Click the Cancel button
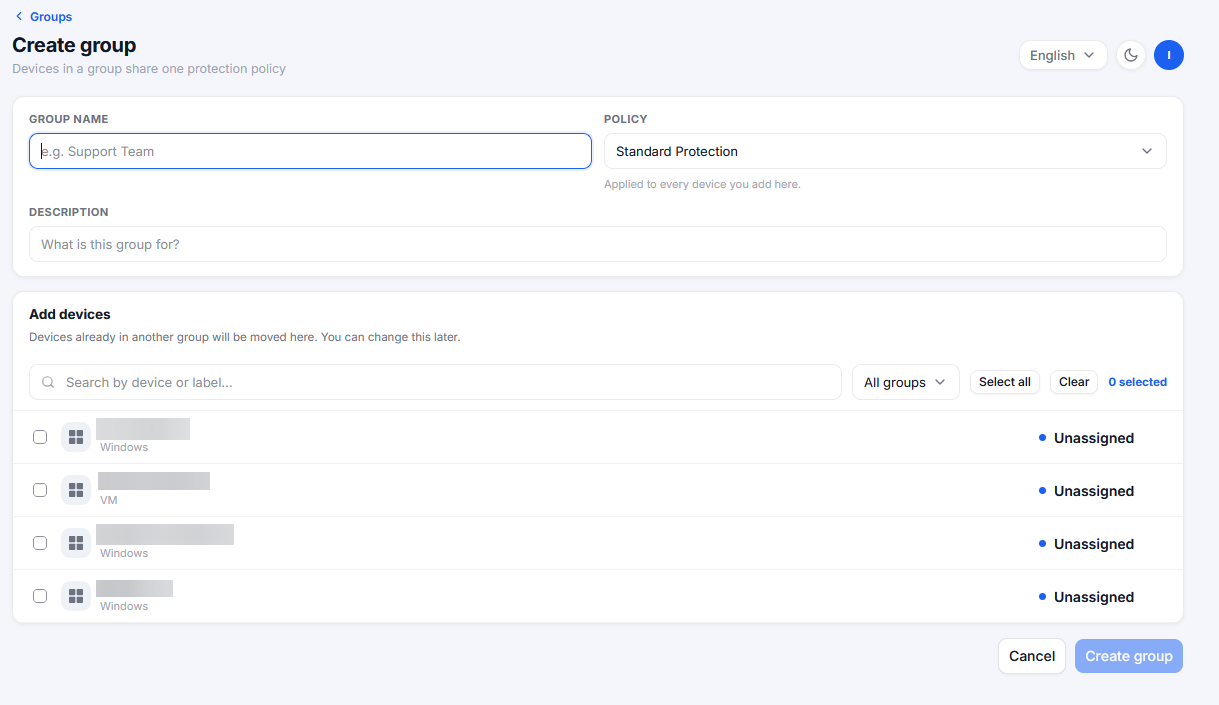 click(x=1032, y=656)
